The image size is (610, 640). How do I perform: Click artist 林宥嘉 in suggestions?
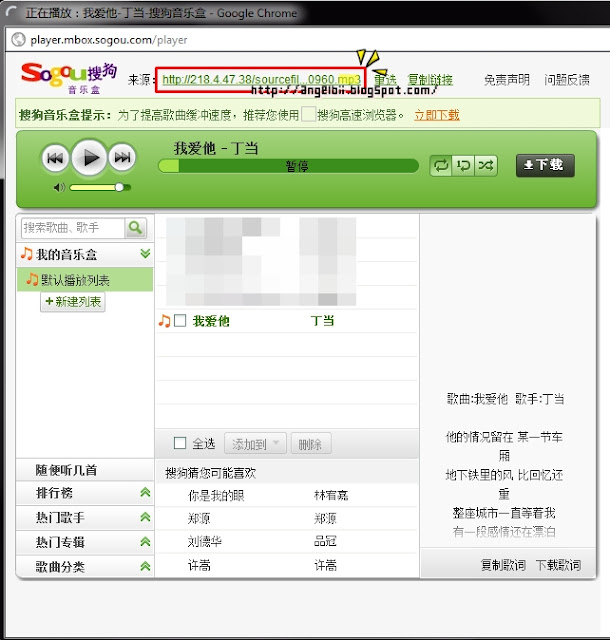[331, 496]
